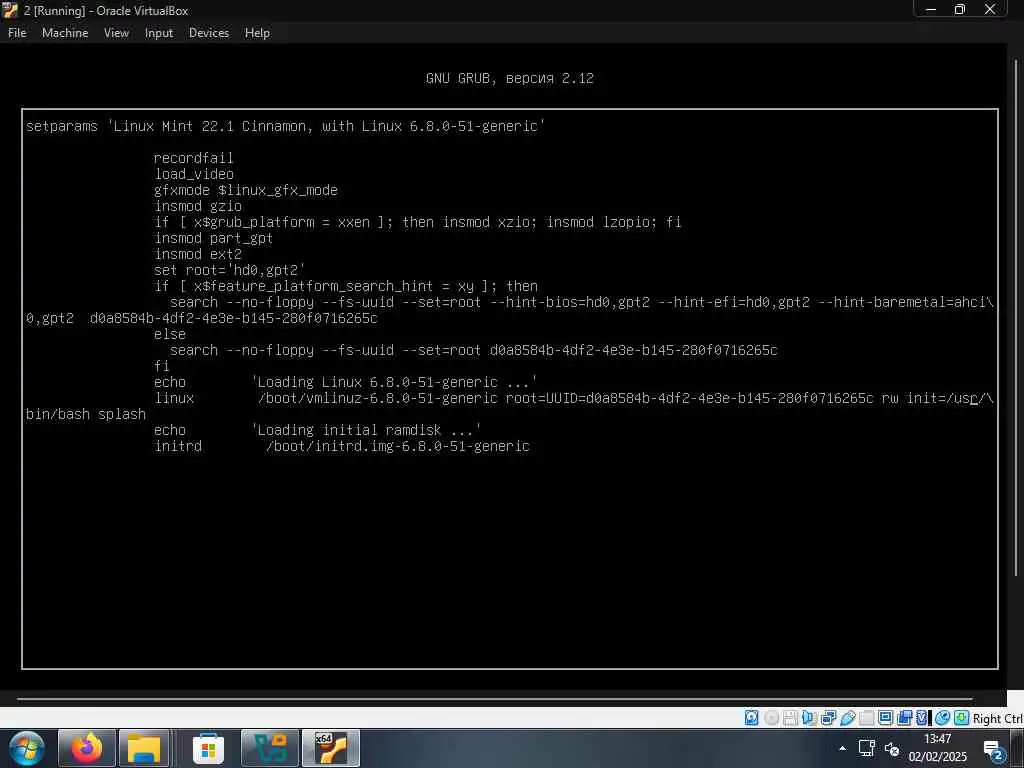Click the 'load_video' line

click(x=194, y=174)
